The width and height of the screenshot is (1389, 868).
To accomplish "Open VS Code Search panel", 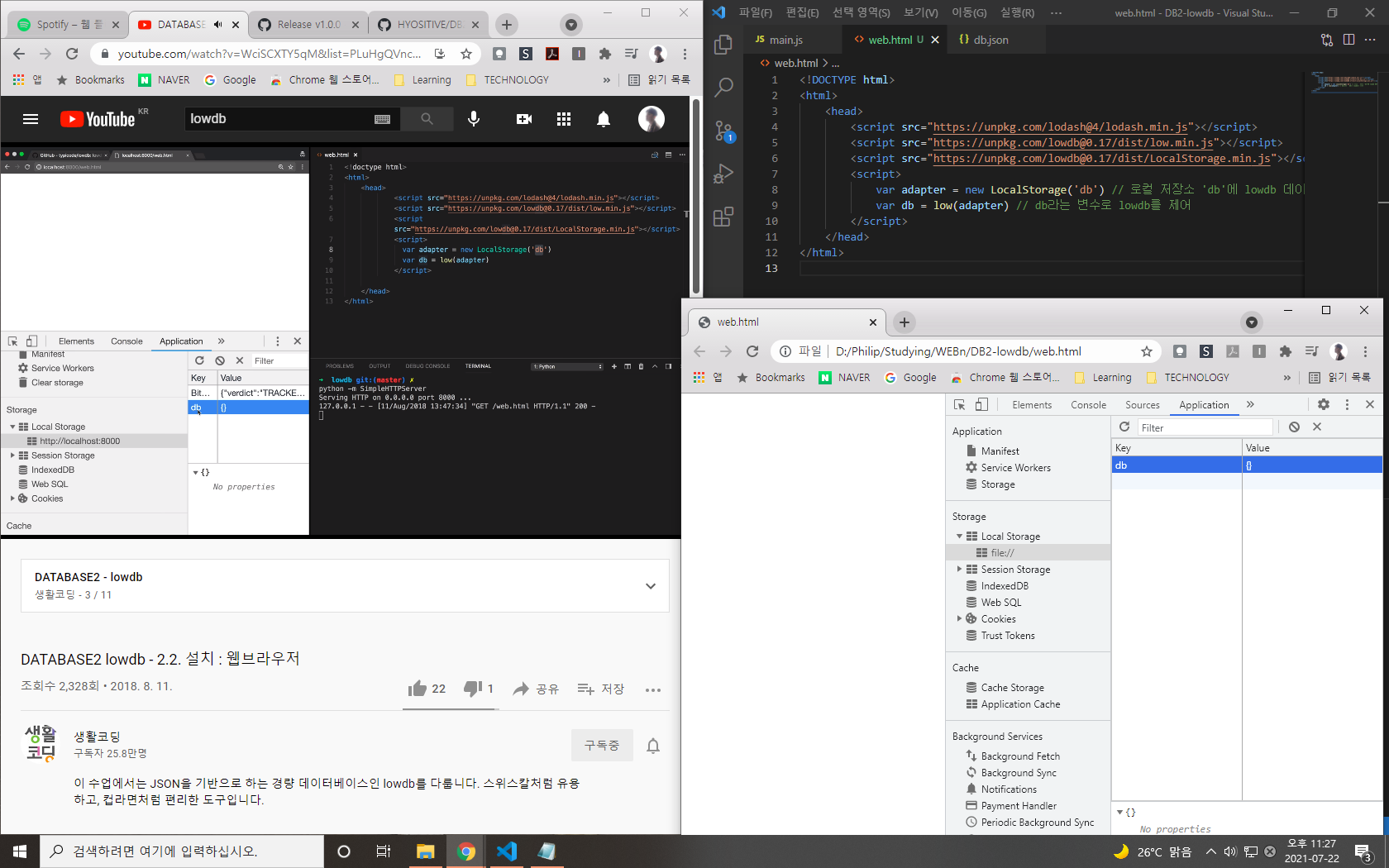I will [x=723, y=87].
